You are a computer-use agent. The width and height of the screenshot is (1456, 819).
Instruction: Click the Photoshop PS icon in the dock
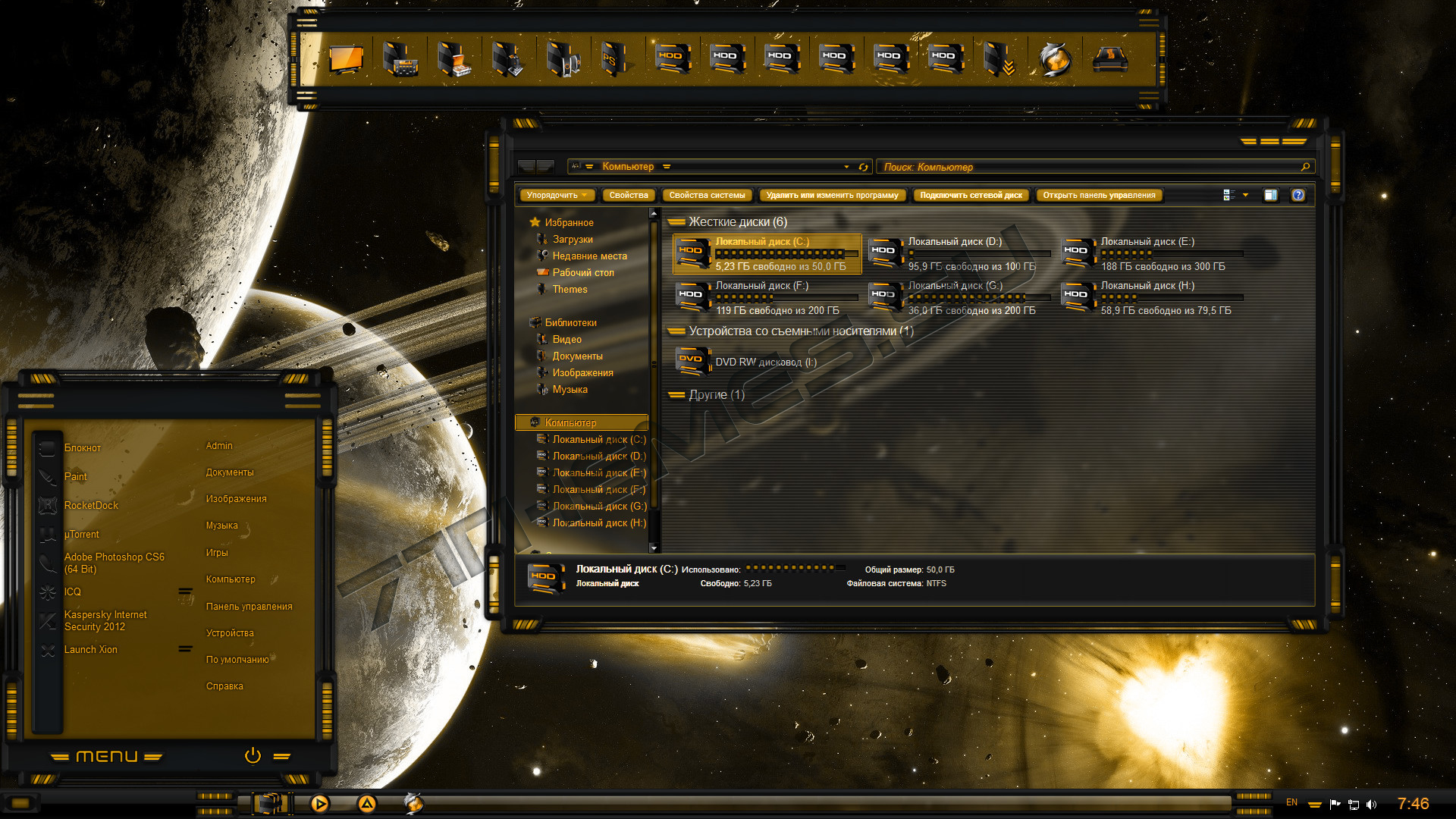pyautogui.click(x=613, y=59)
